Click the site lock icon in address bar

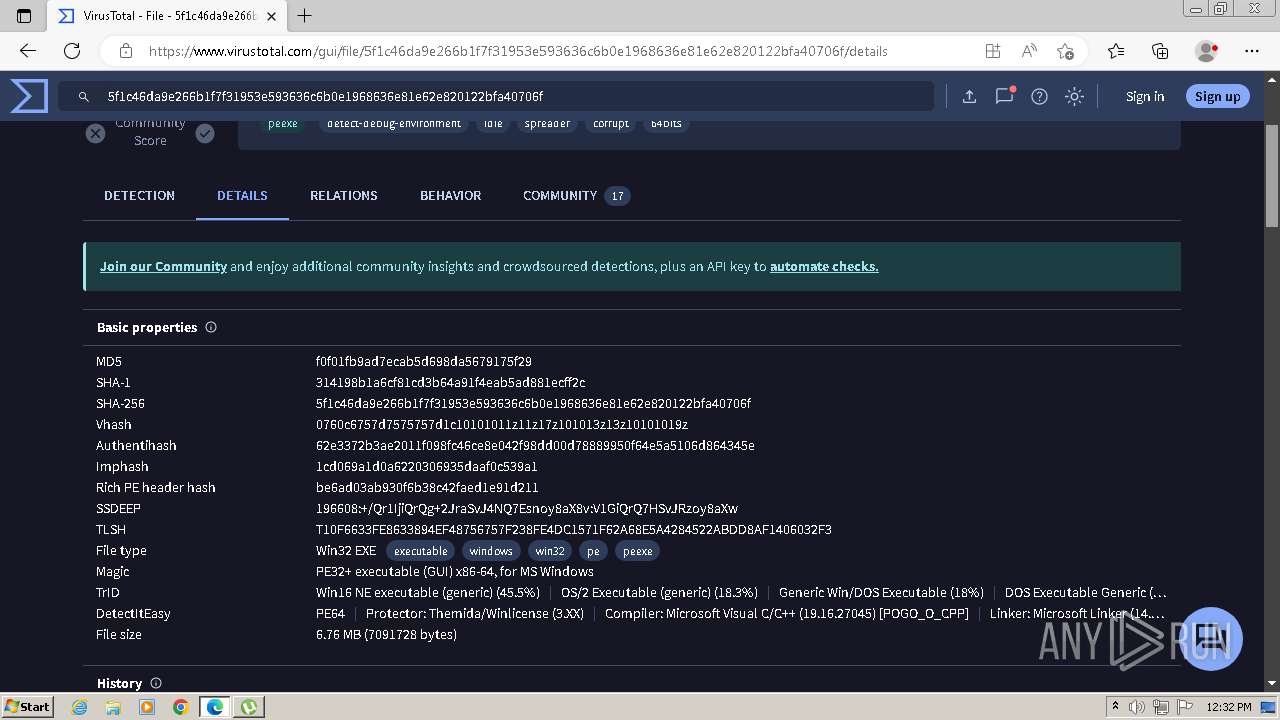coord(125,51)
